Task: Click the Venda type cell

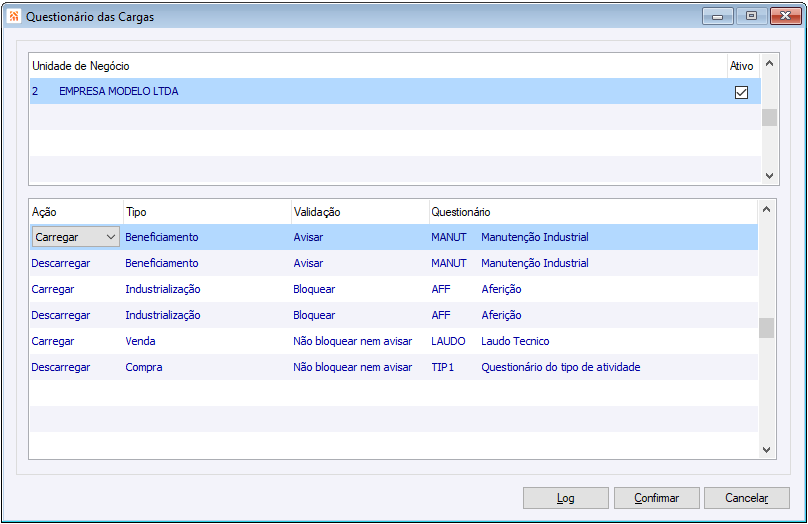Action: click(140, 341)
